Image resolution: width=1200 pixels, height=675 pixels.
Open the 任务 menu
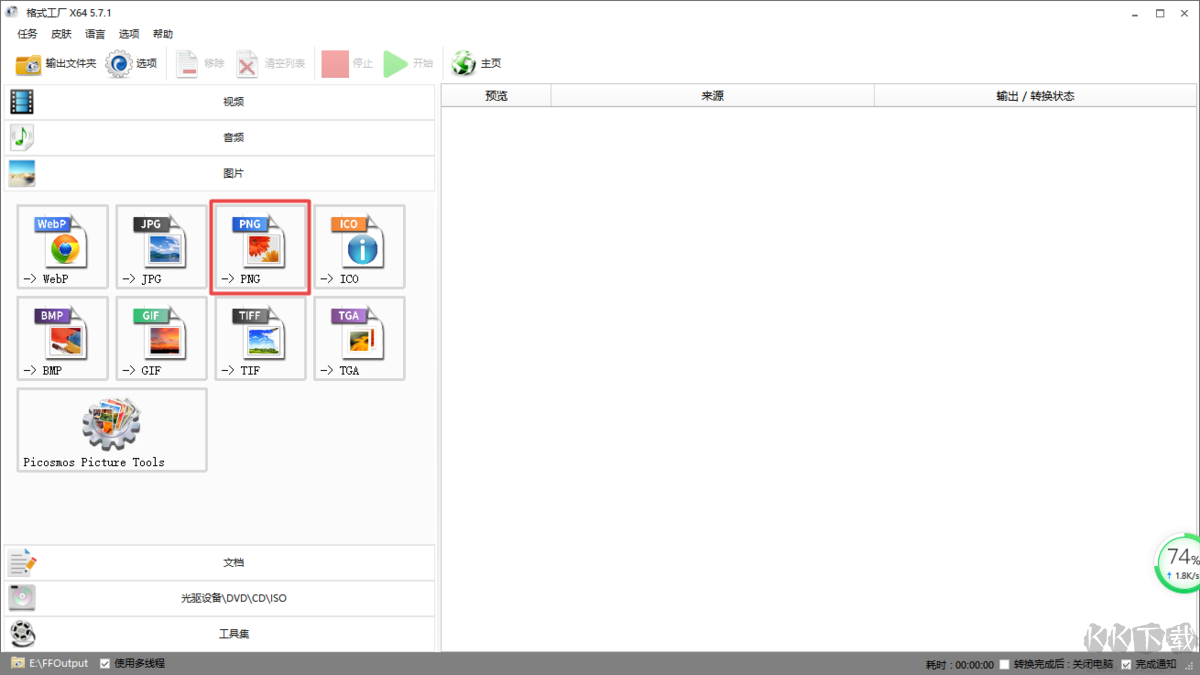coord(27,34)
